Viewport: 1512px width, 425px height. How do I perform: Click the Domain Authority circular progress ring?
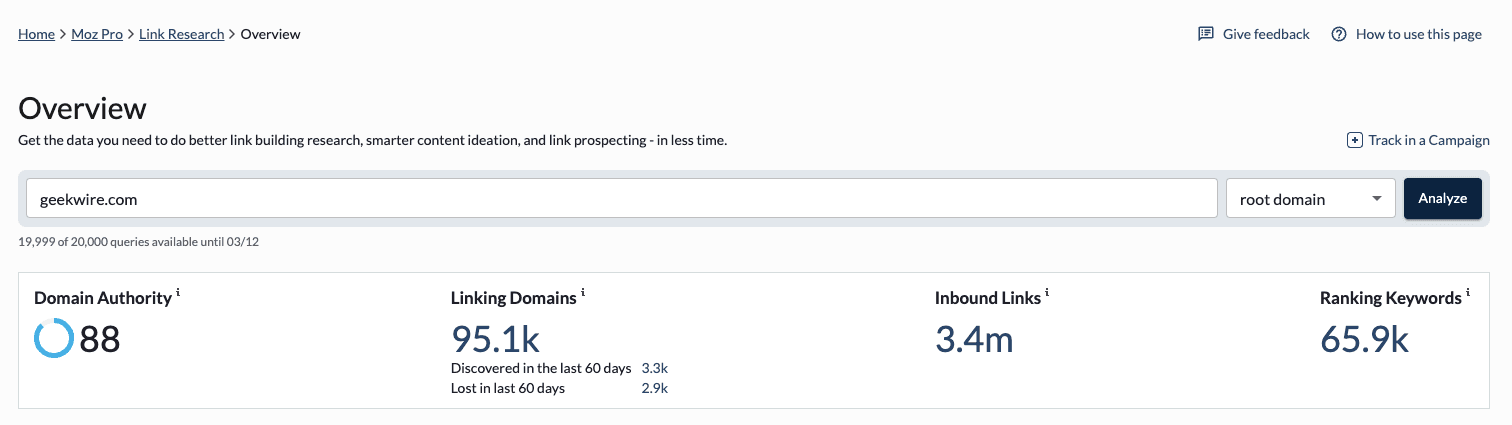coord(53,339)
